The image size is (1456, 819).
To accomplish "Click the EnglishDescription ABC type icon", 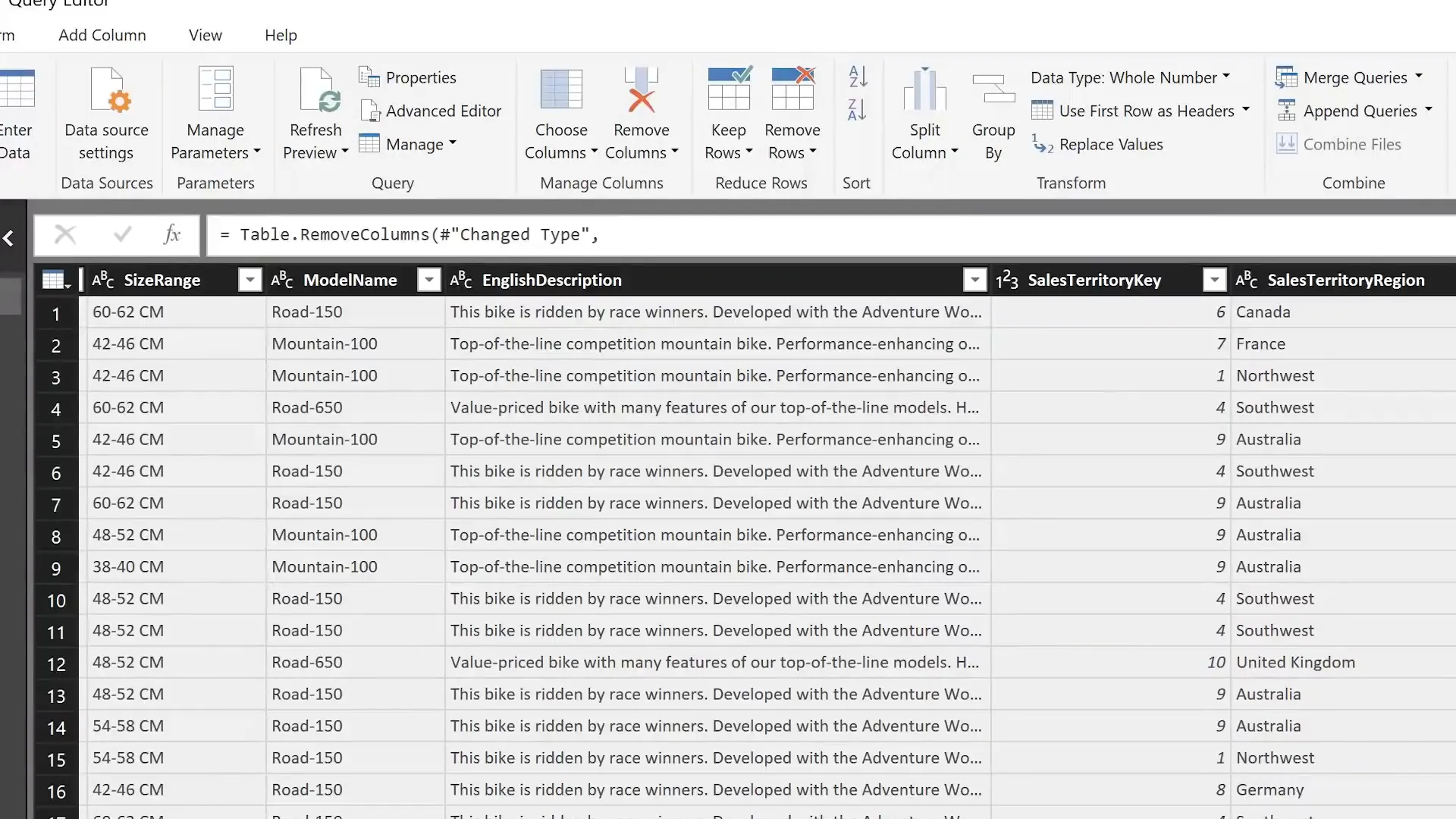I will tap(460, 280).
